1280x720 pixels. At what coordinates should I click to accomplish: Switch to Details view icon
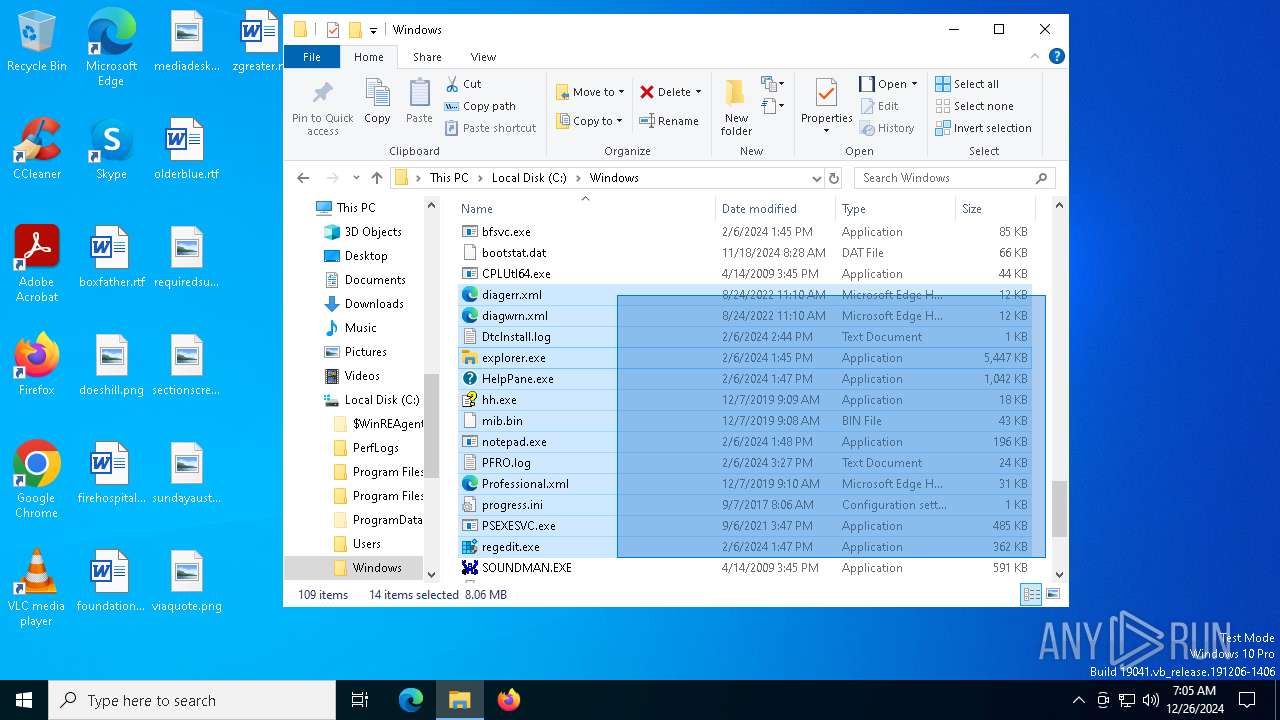pos(1031,594)
